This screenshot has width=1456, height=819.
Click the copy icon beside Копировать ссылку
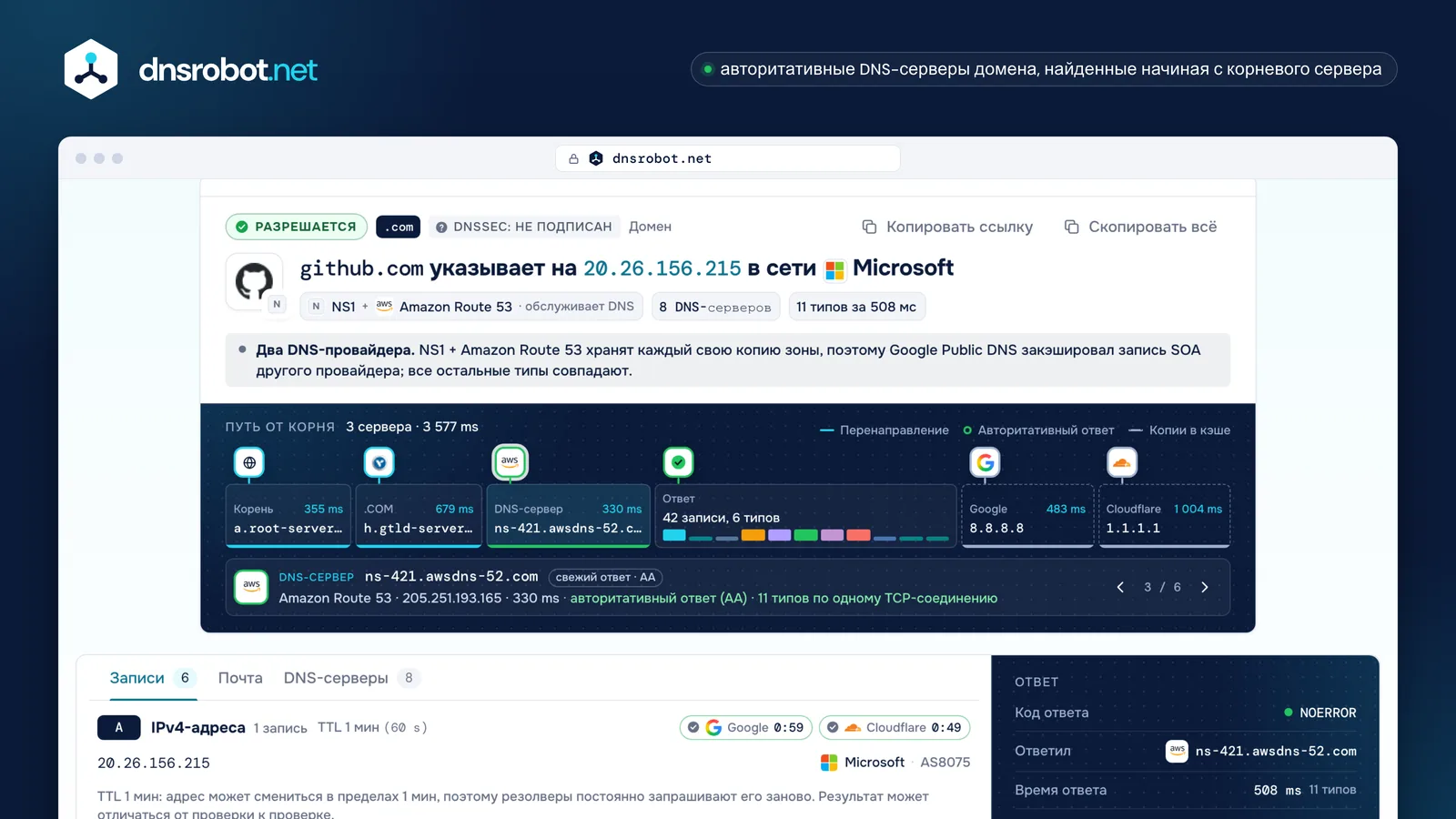click(869, 227)
